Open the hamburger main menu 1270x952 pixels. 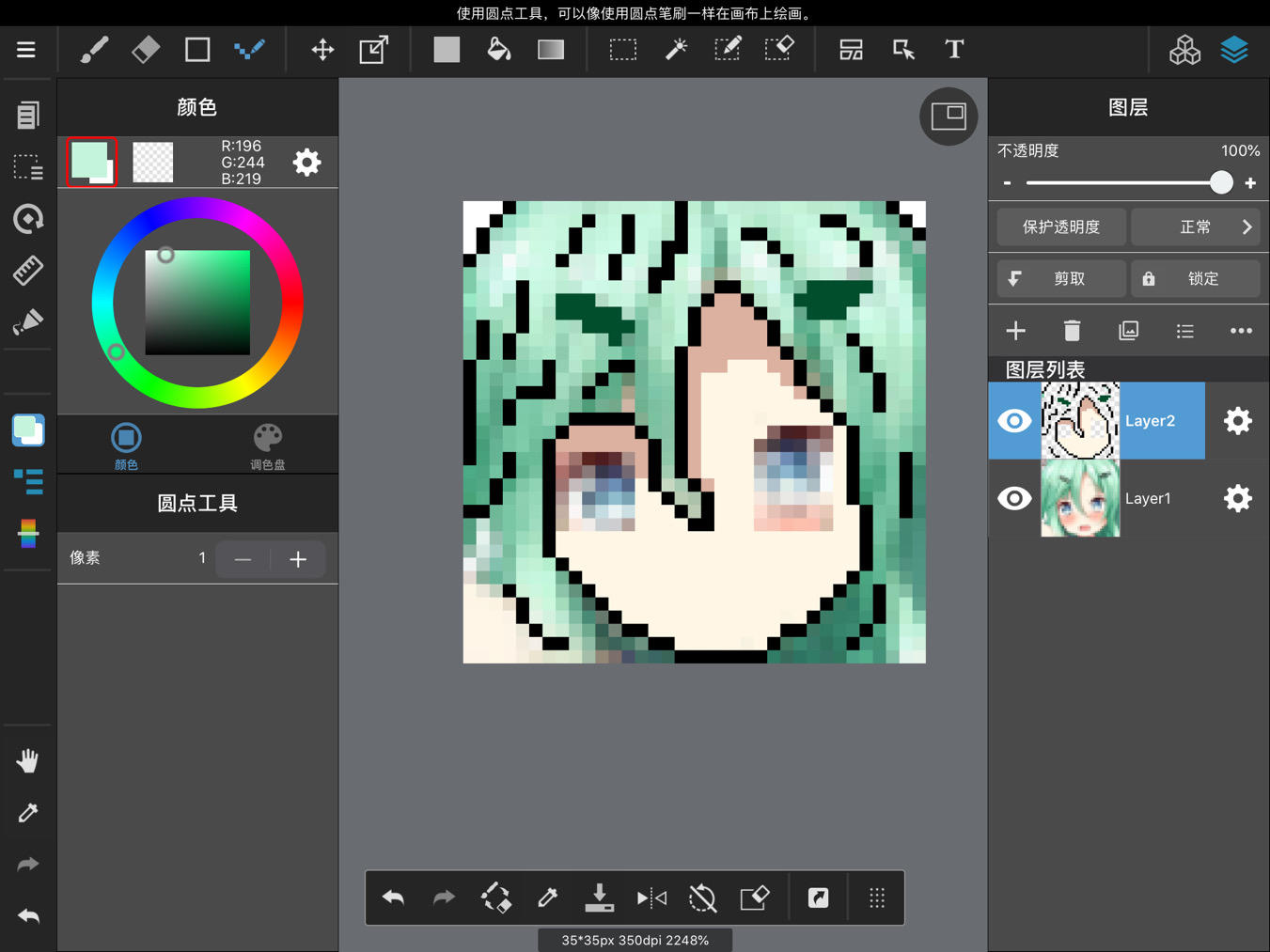pos(26,50)
